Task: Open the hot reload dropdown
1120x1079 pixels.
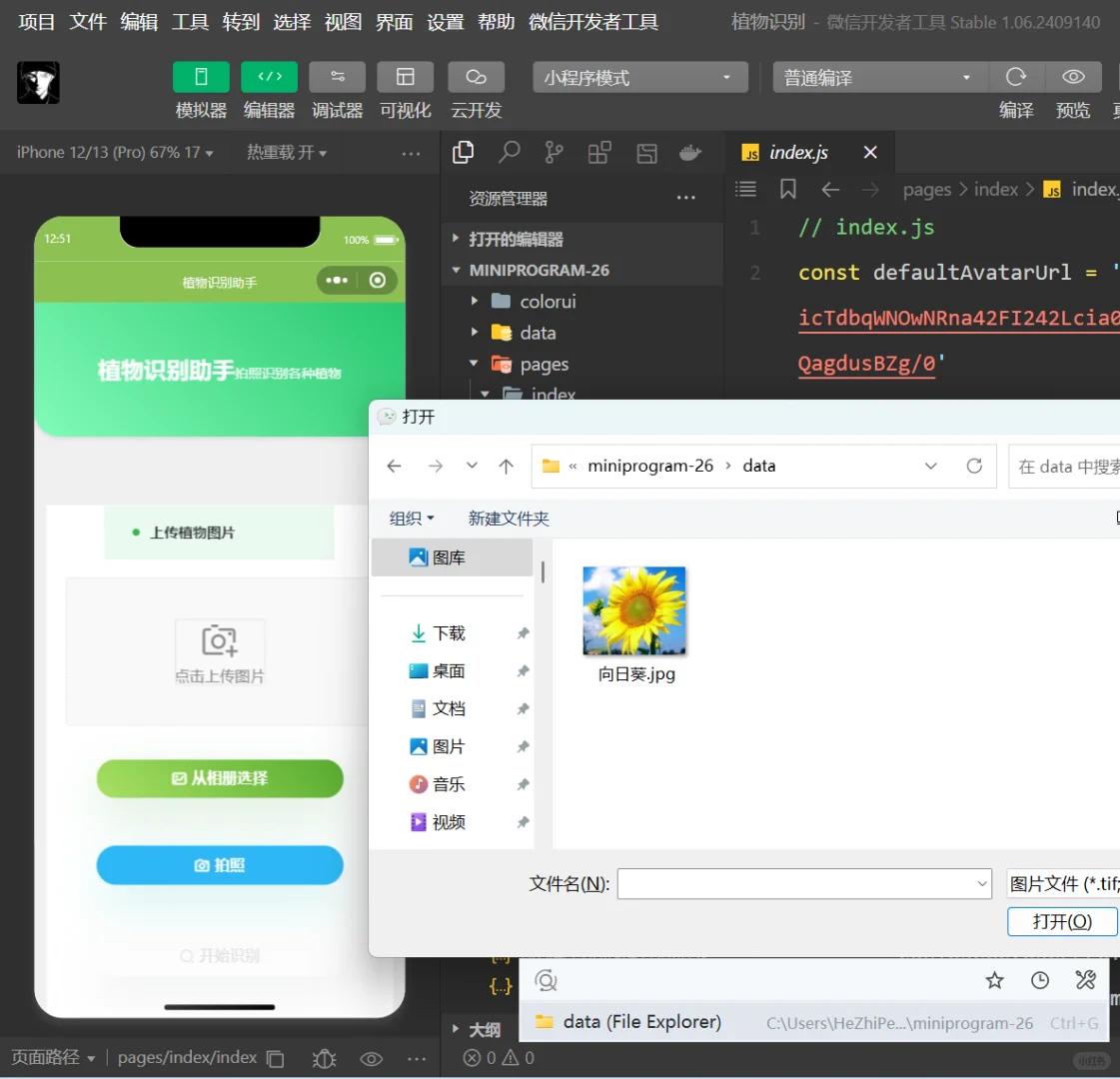Action: click(287, 152)
